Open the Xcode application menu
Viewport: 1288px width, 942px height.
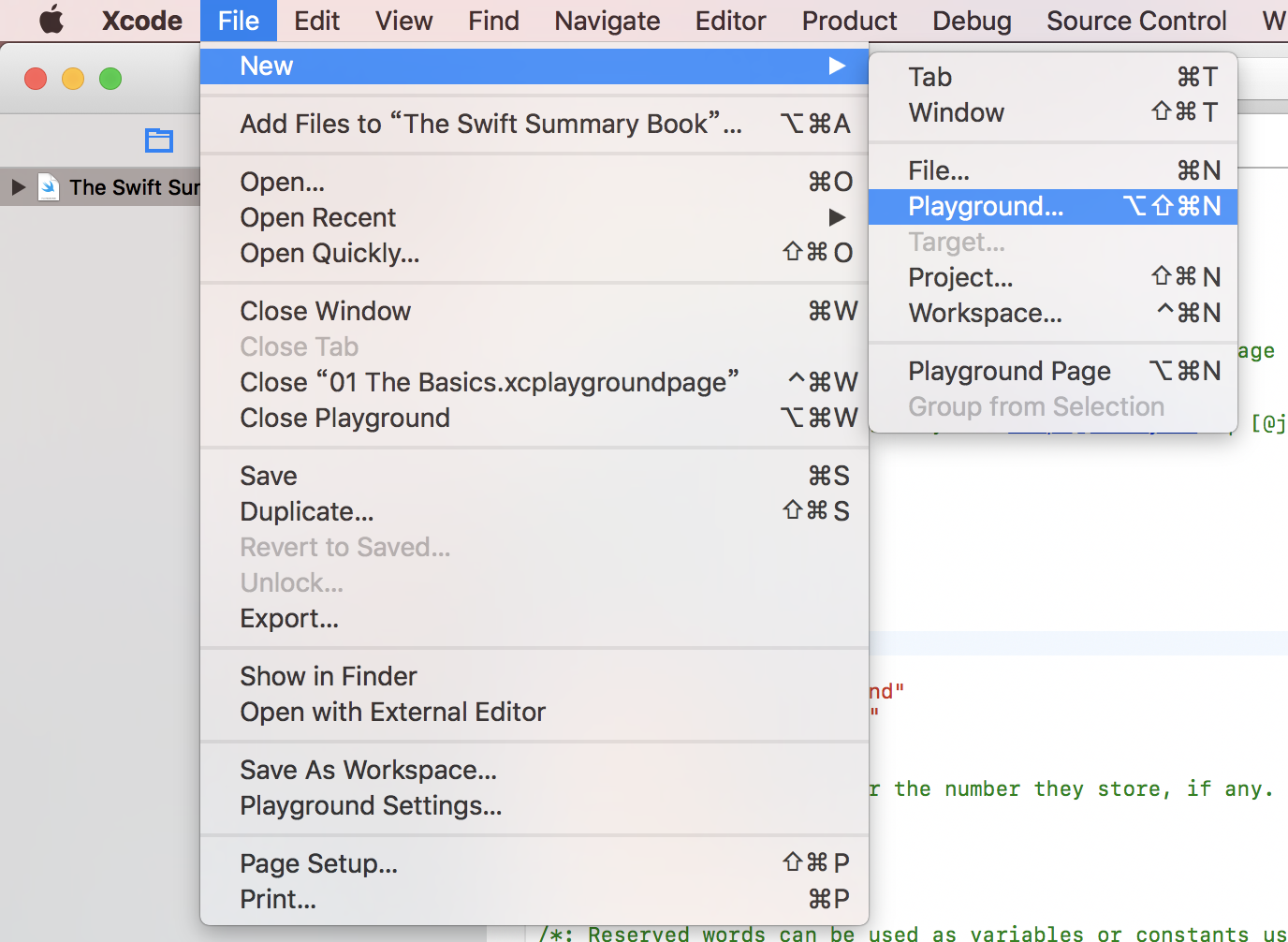tap(142, 21)
